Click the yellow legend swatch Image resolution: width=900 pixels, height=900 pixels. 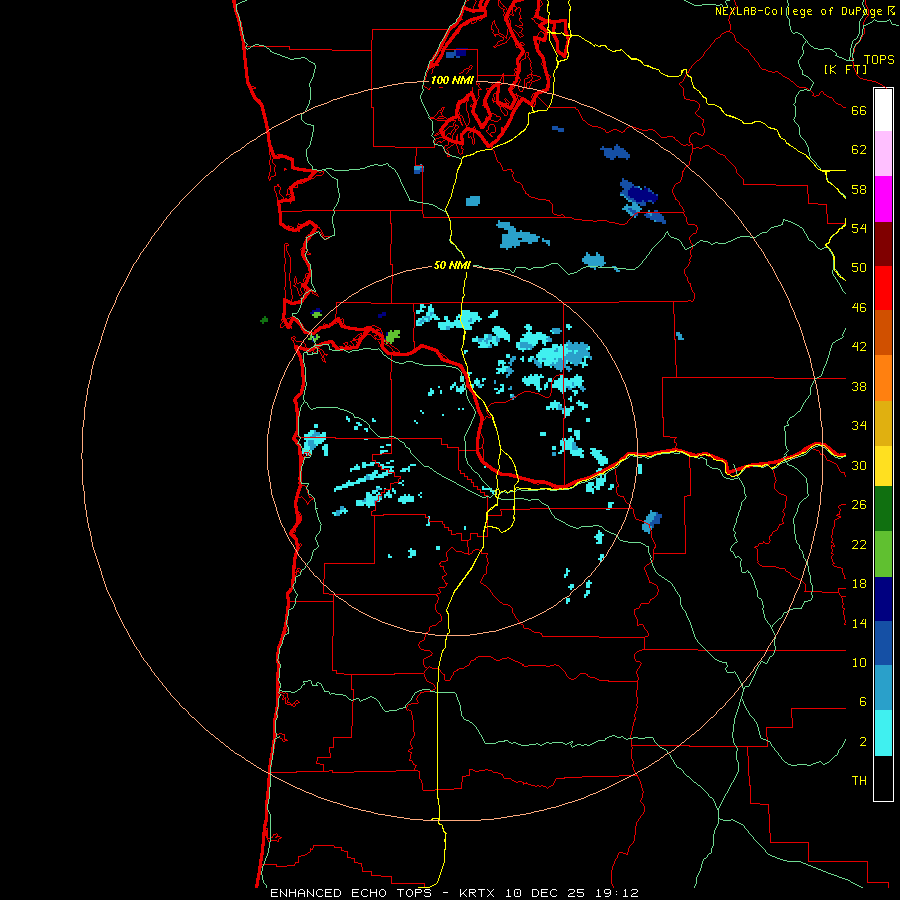pyautogui.click(x=883, y=465)
